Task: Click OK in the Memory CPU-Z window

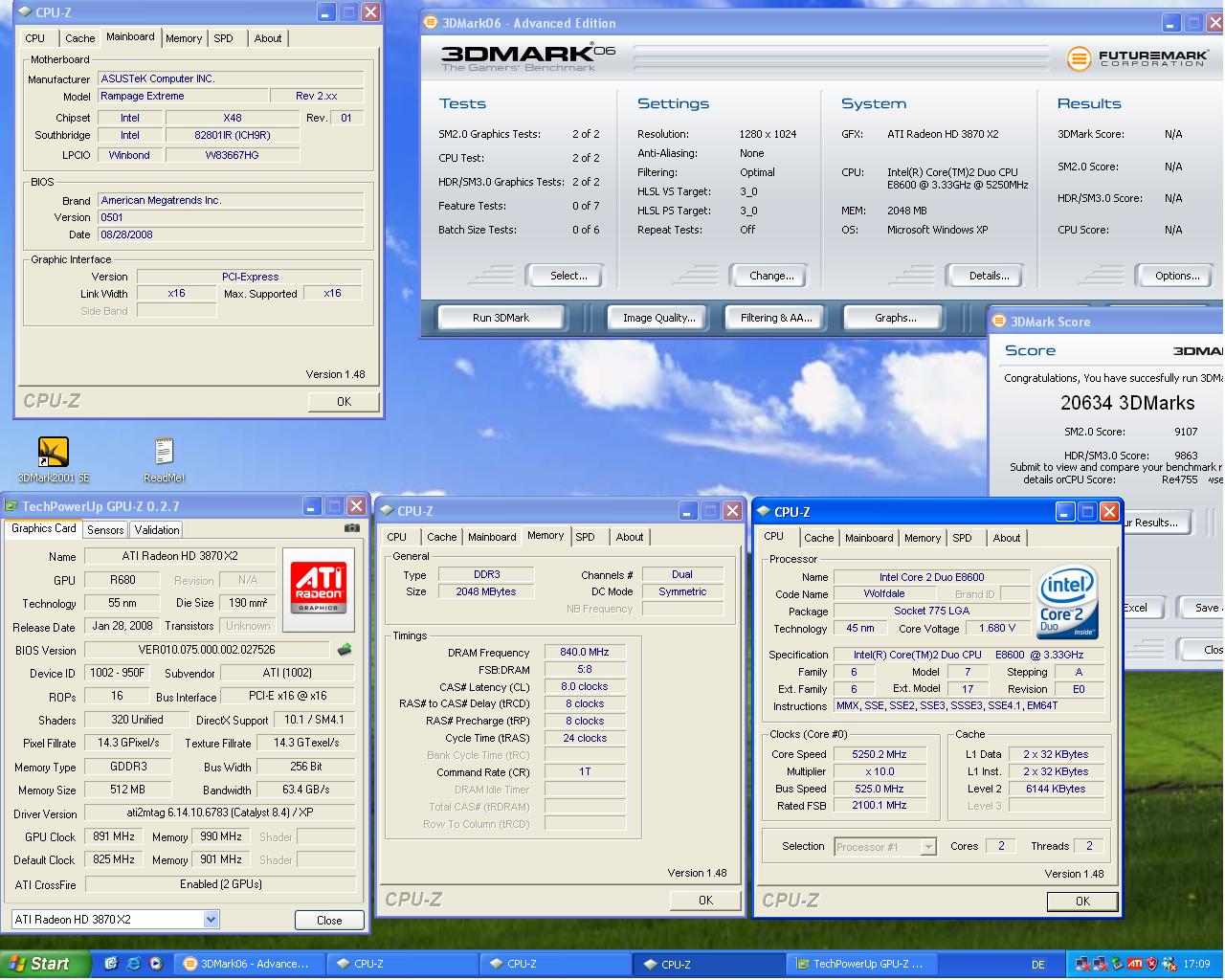Action: [x=705, y=901]
